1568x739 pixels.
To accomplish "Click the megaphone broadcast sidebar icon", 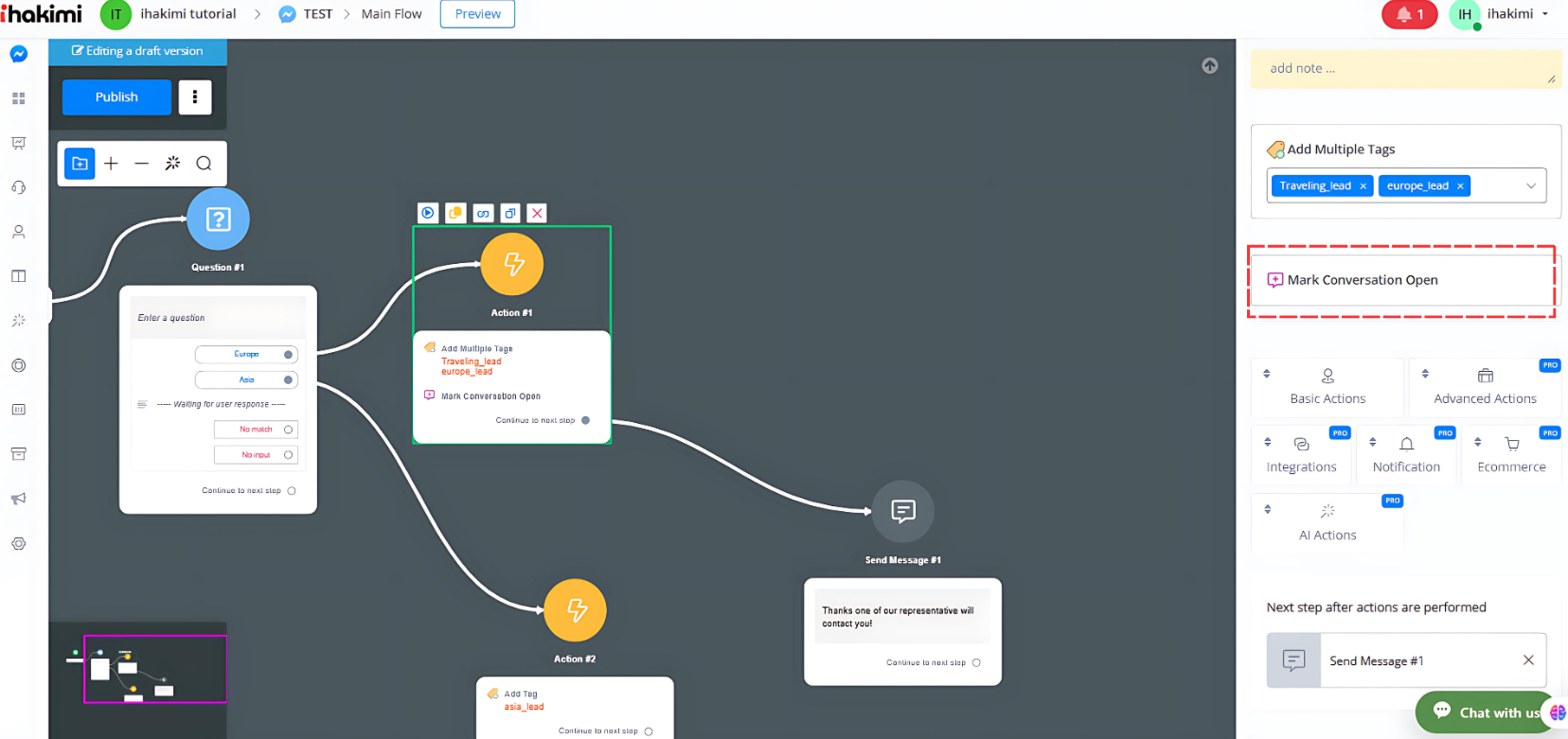I will coord(19,499).
